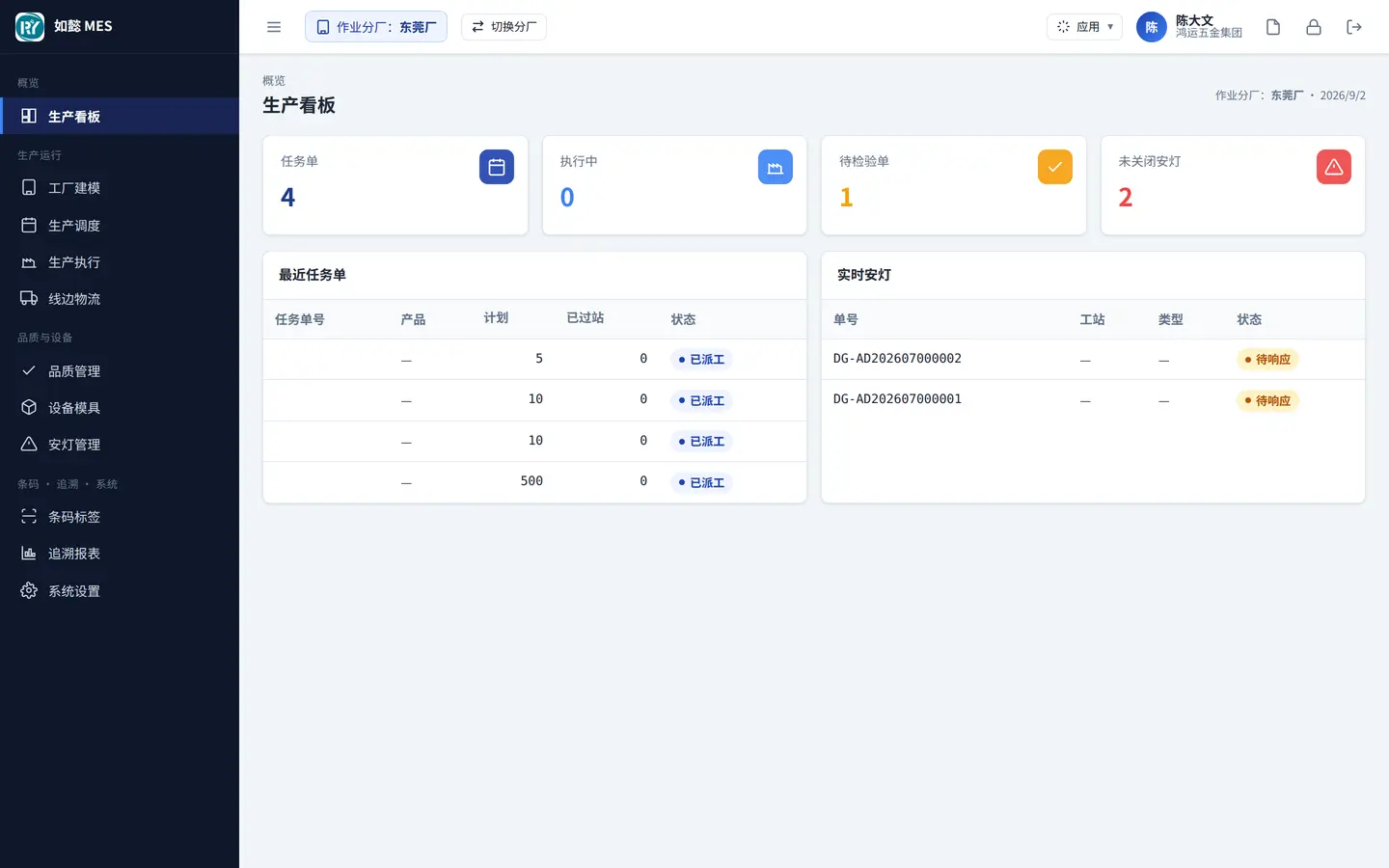Click the 未关闭安灯 count 2

[x=1126, y=198]
